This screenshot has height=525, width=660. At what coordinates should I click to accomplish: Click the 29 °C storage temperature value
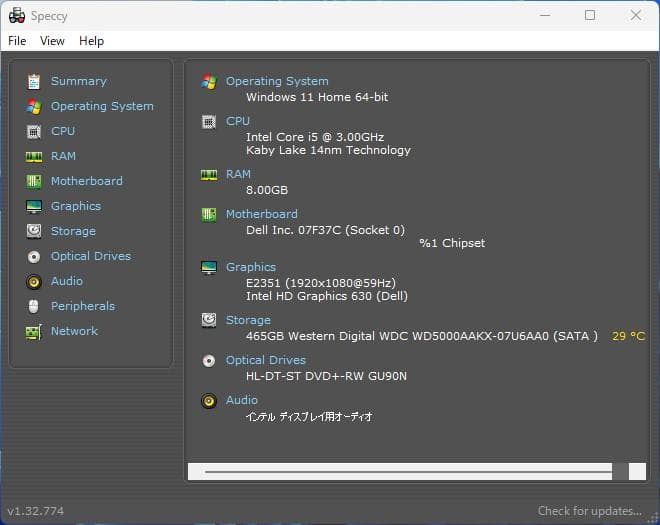pyautogui.click(x=628, y=336)
